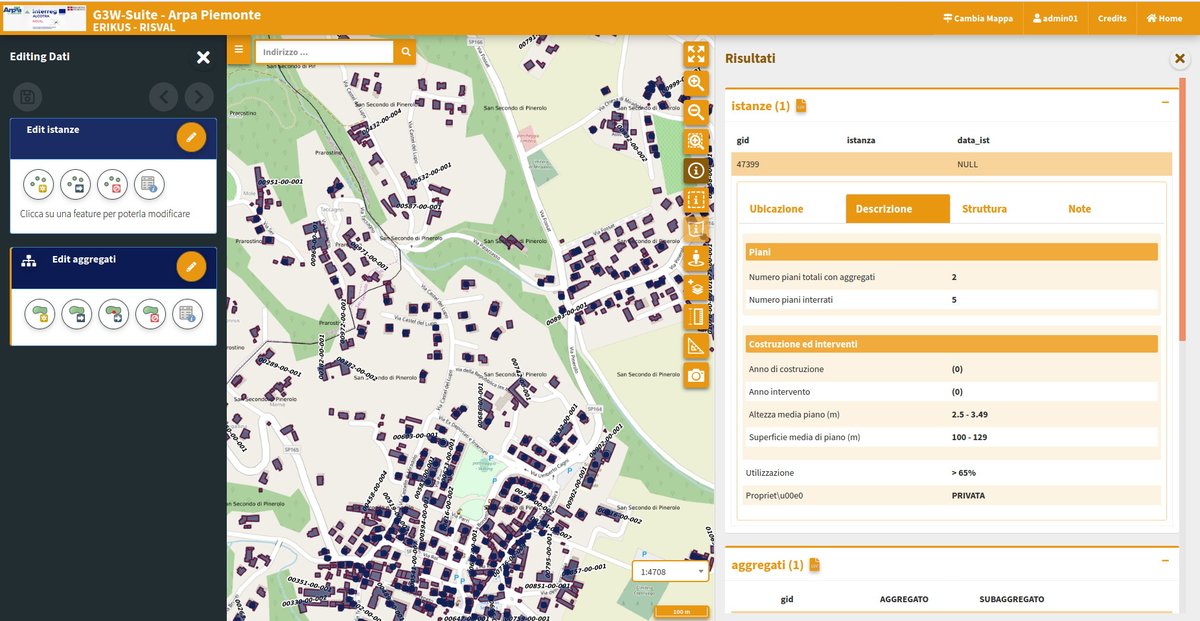Screen dimensions: 1200x621
Task: Activate the query info tool
Action: click(697, 170)
